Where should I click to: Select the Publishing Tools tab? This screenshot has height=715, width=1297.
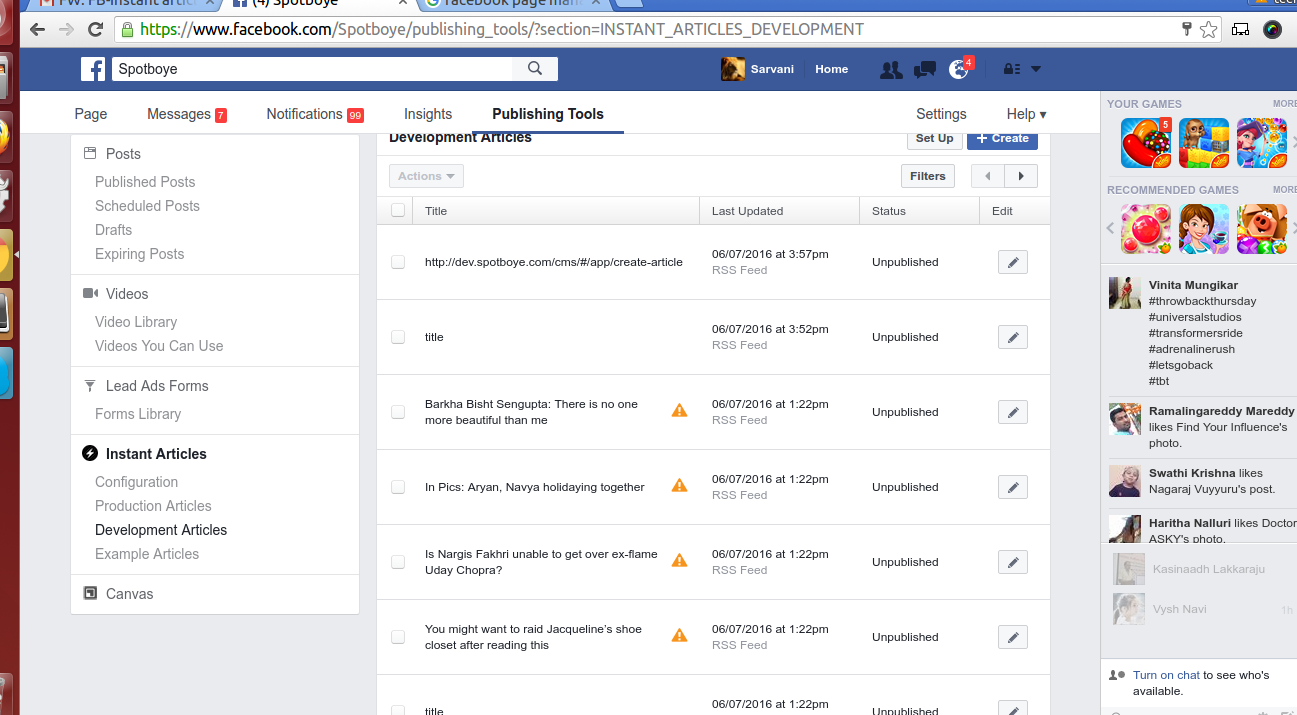(548, 114)
